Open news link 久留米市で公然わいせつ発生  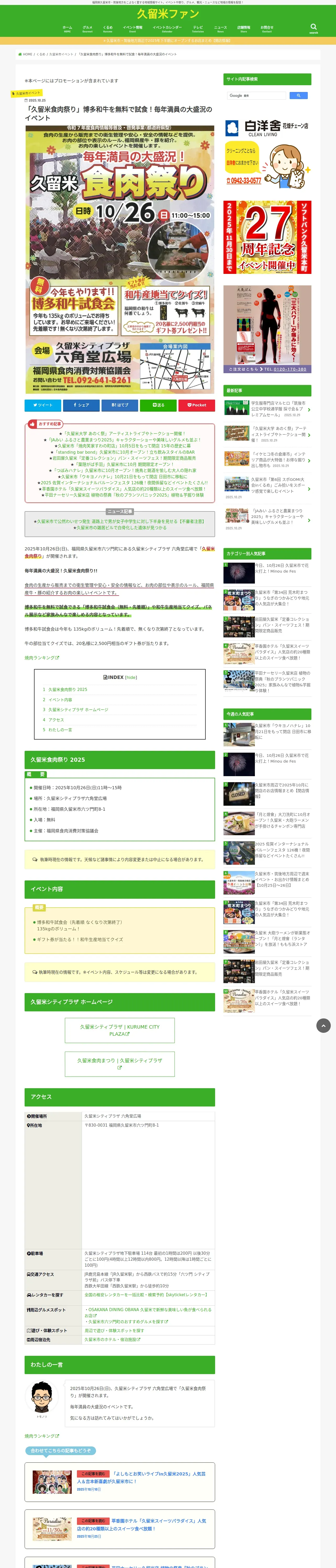[120, 521]
